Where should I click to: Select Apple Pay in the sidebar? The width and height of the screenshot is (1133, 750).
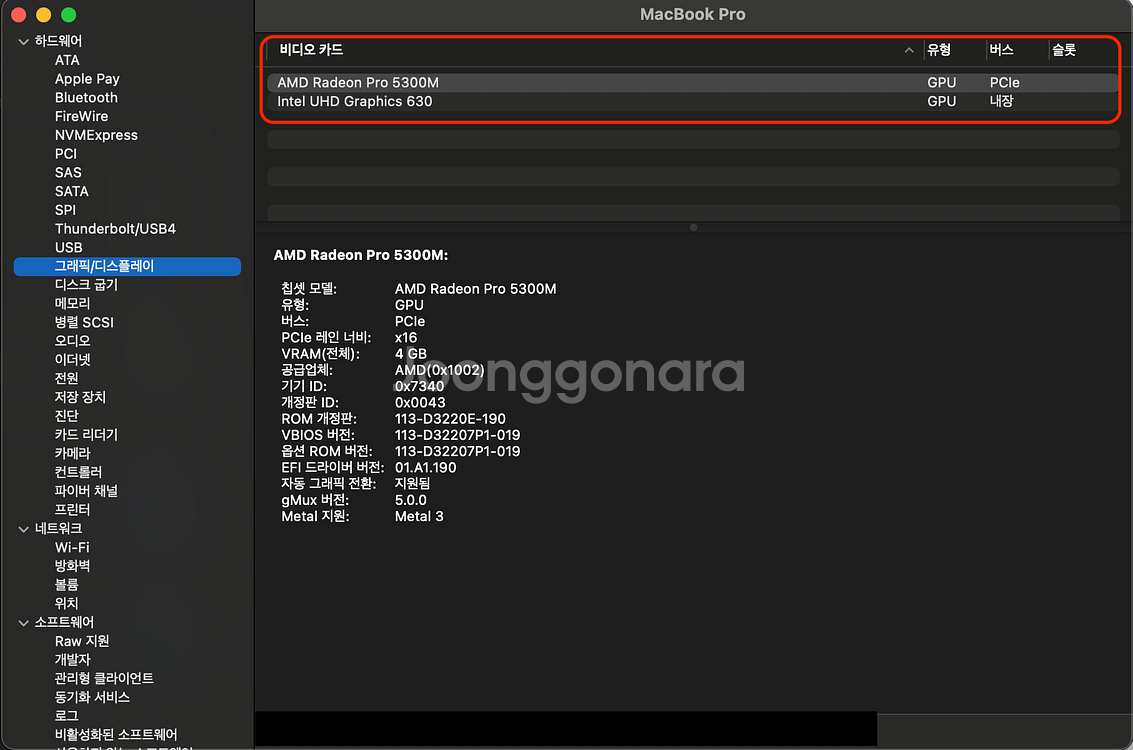87,79
